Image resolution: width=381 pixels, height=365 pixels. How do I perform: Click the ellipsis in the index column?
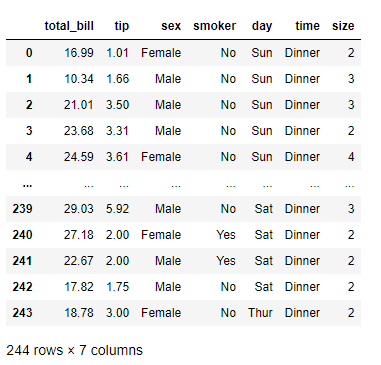click(27, 184)
